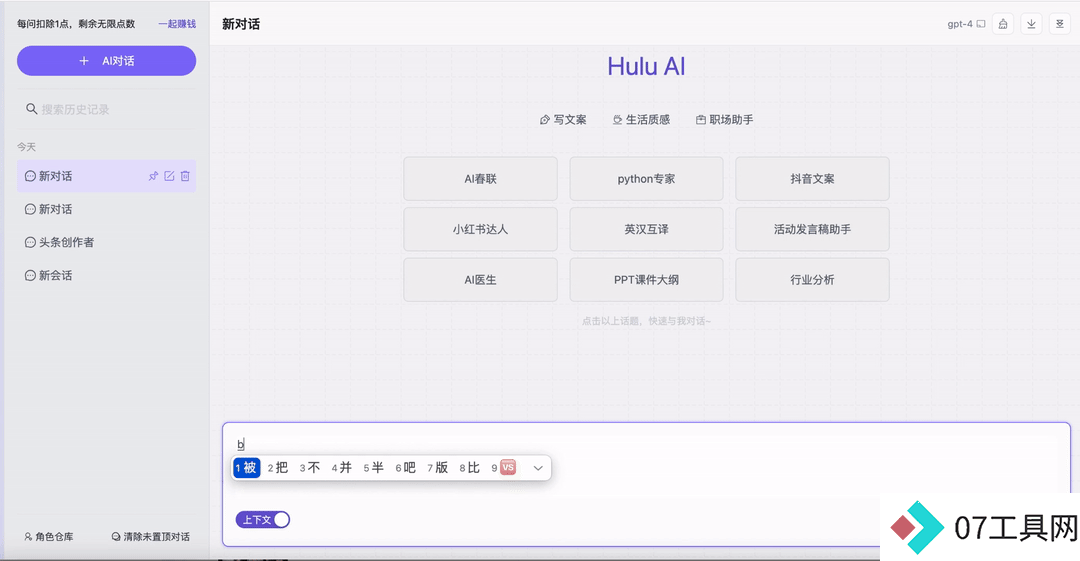Choose the AI医生 prompt card
The image size is (1080, 561).
click(481, 280)
